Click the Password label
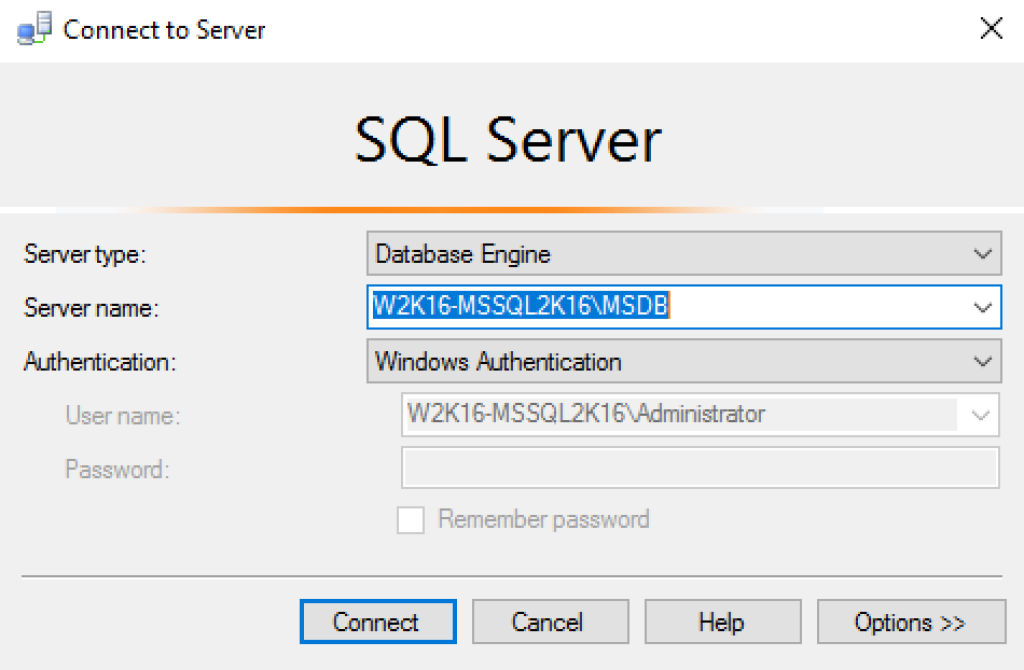The width and height of the screenshot is (1024, 670). pos(118,470)
